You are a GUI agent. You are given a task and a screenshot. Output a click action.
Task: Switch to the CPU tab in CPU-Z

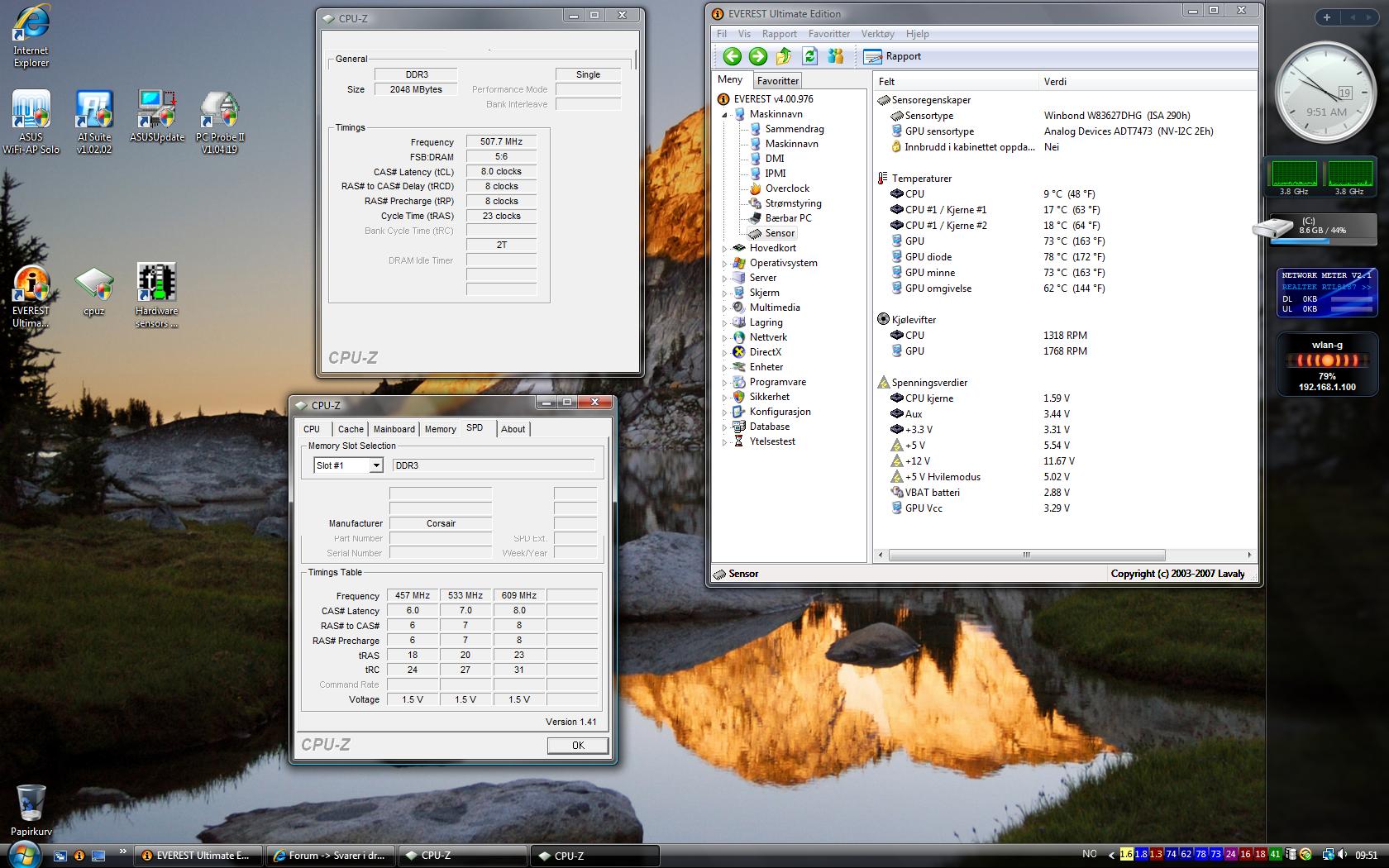[312, 429]
